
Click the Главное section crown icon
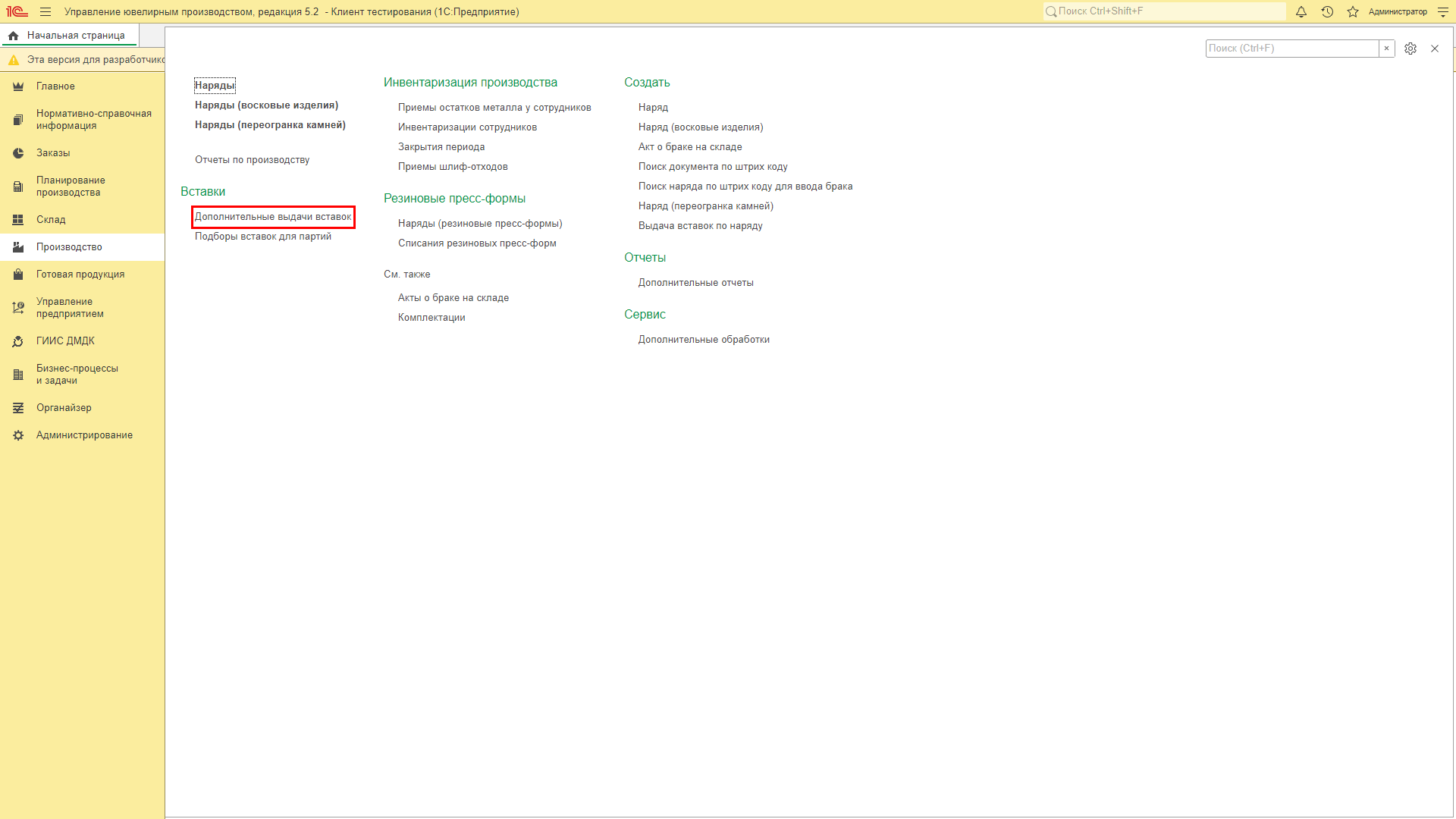(x=18, y=86)
